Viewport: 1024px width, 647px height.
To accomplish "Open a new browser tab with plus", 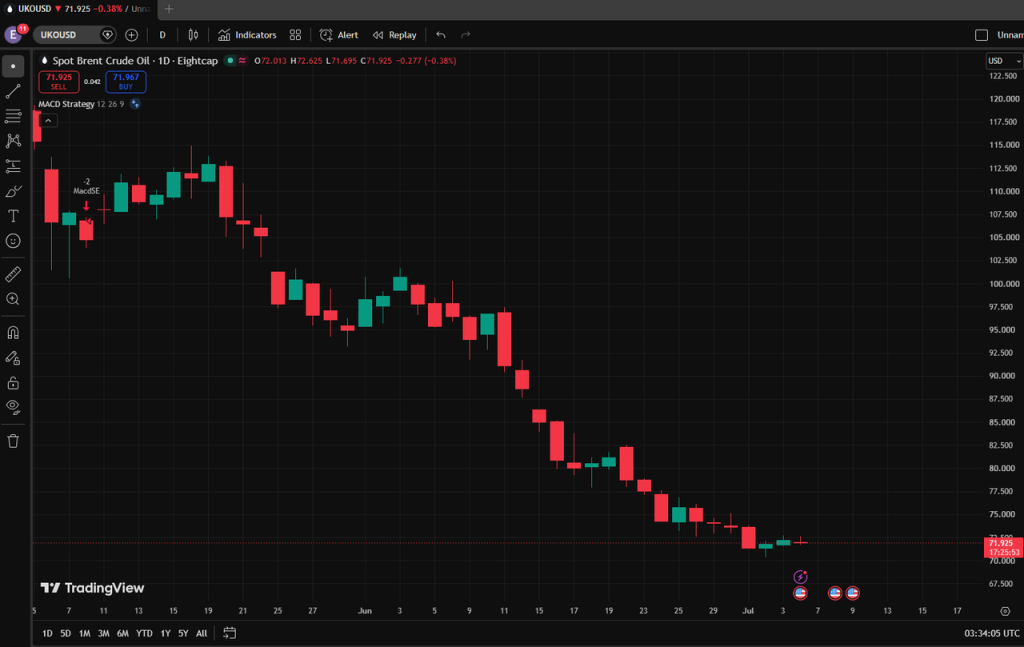I will 168,8.
